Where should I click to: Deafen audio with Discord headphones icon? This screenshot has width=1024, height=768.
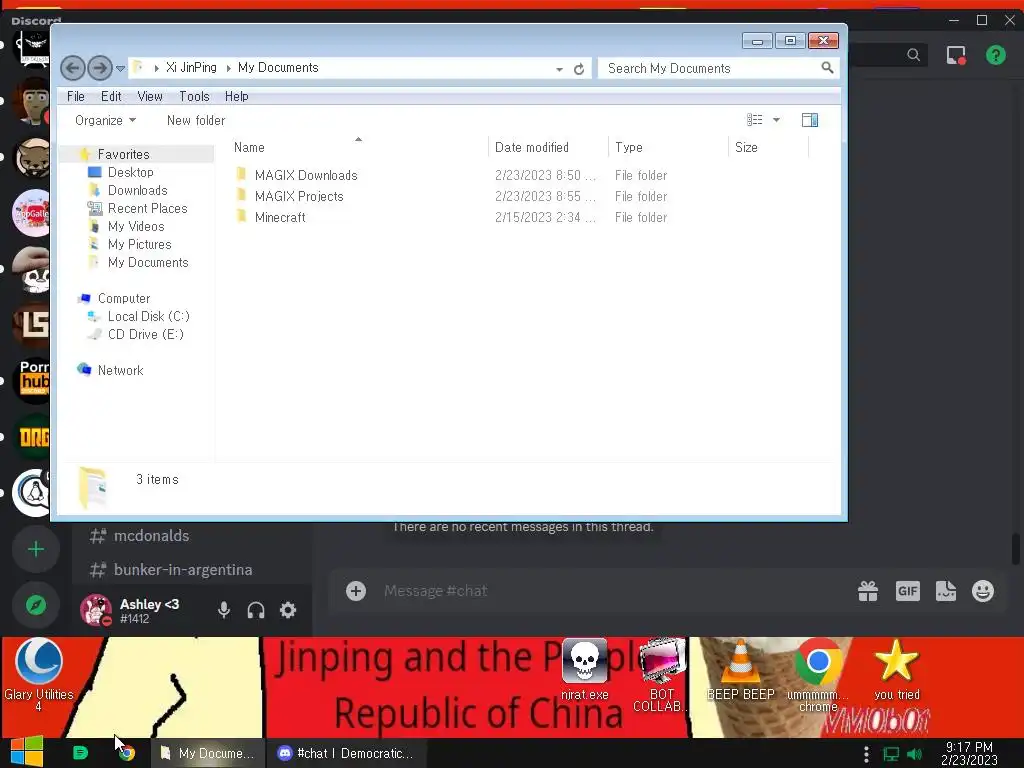coord(256,610)
